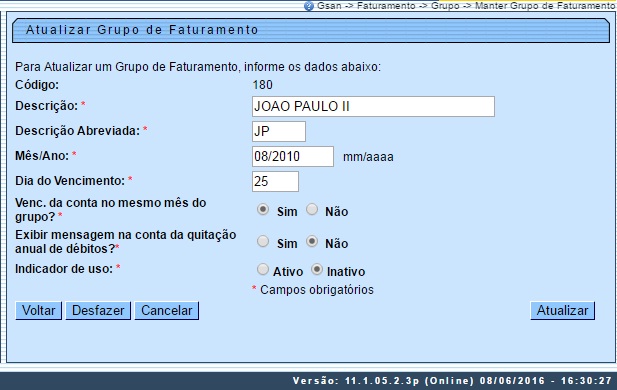The width and height of the screenshot is (617, 390).
Task: Choose Não for Exibir mensagem da quitação anual
Action: coord(312,241)
